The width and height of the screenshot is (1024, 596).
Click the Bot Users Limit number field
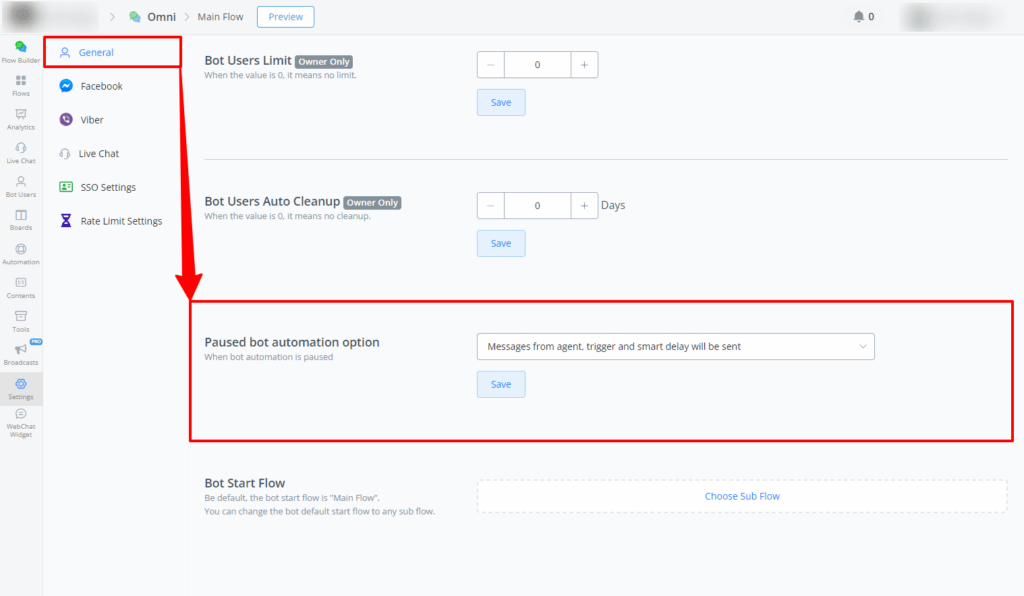tap(537, 65)
